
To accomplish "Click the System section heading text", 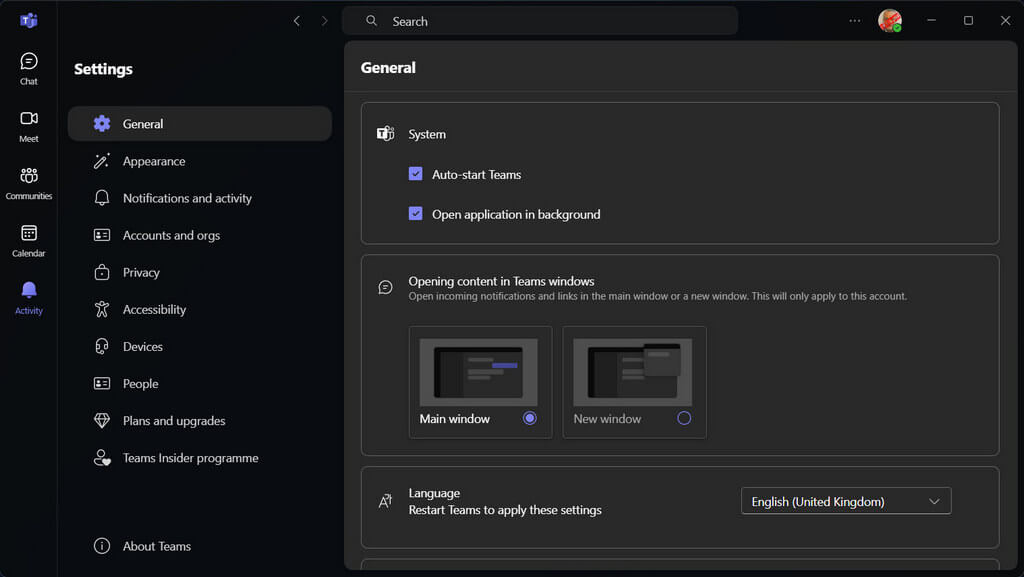I will click(427, 134).
